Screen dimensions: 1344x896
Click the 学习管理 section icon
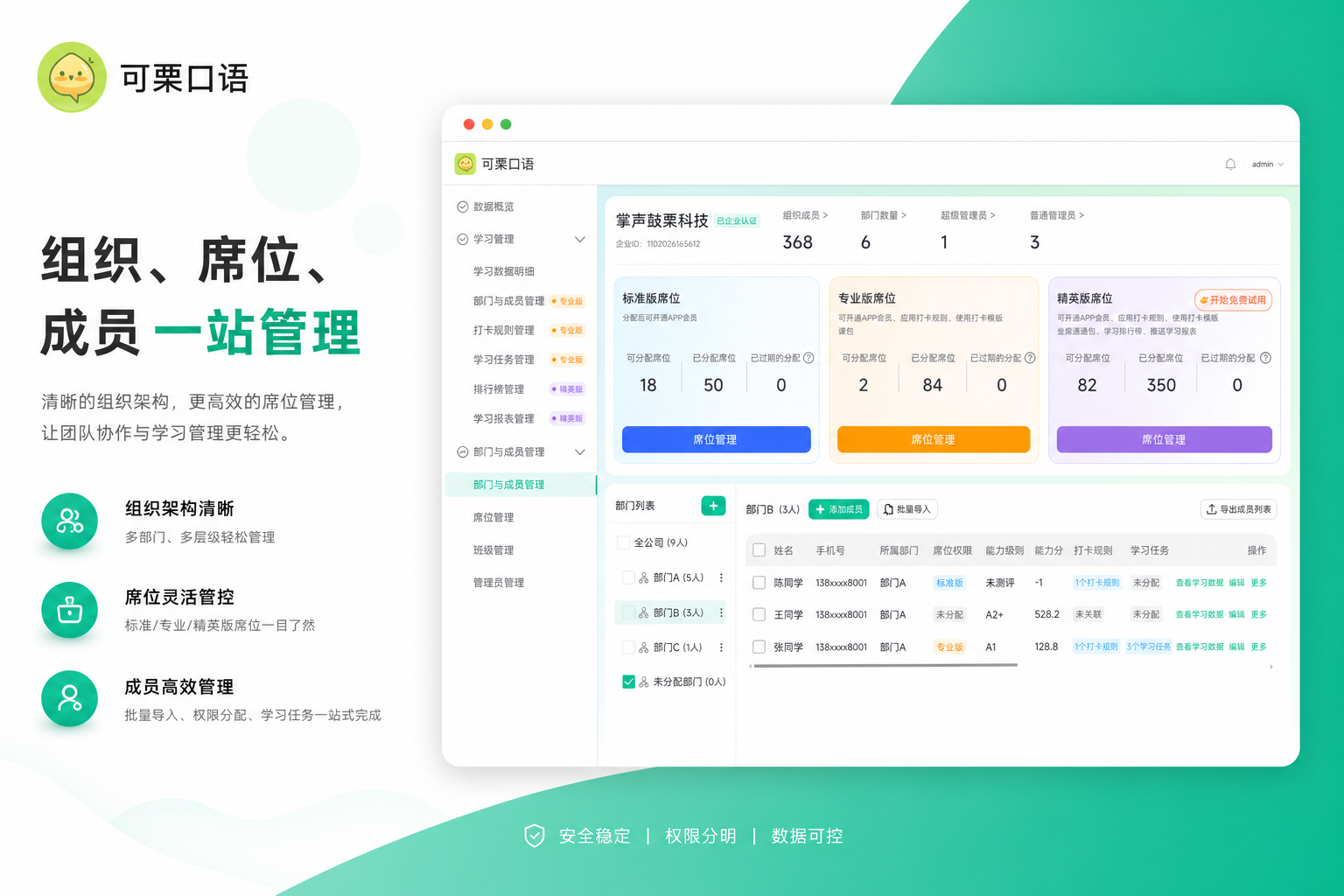coord(463,239)
